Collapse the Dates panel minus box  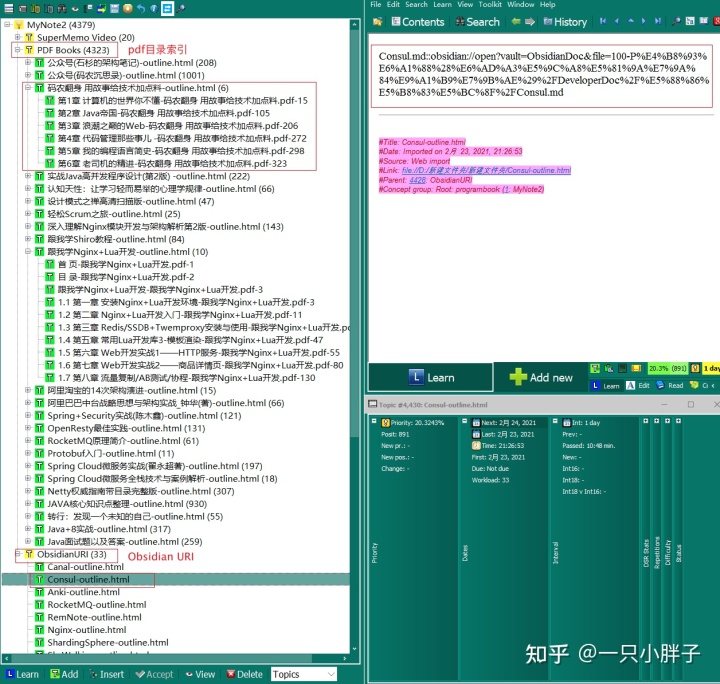click(x=464, y=421)
